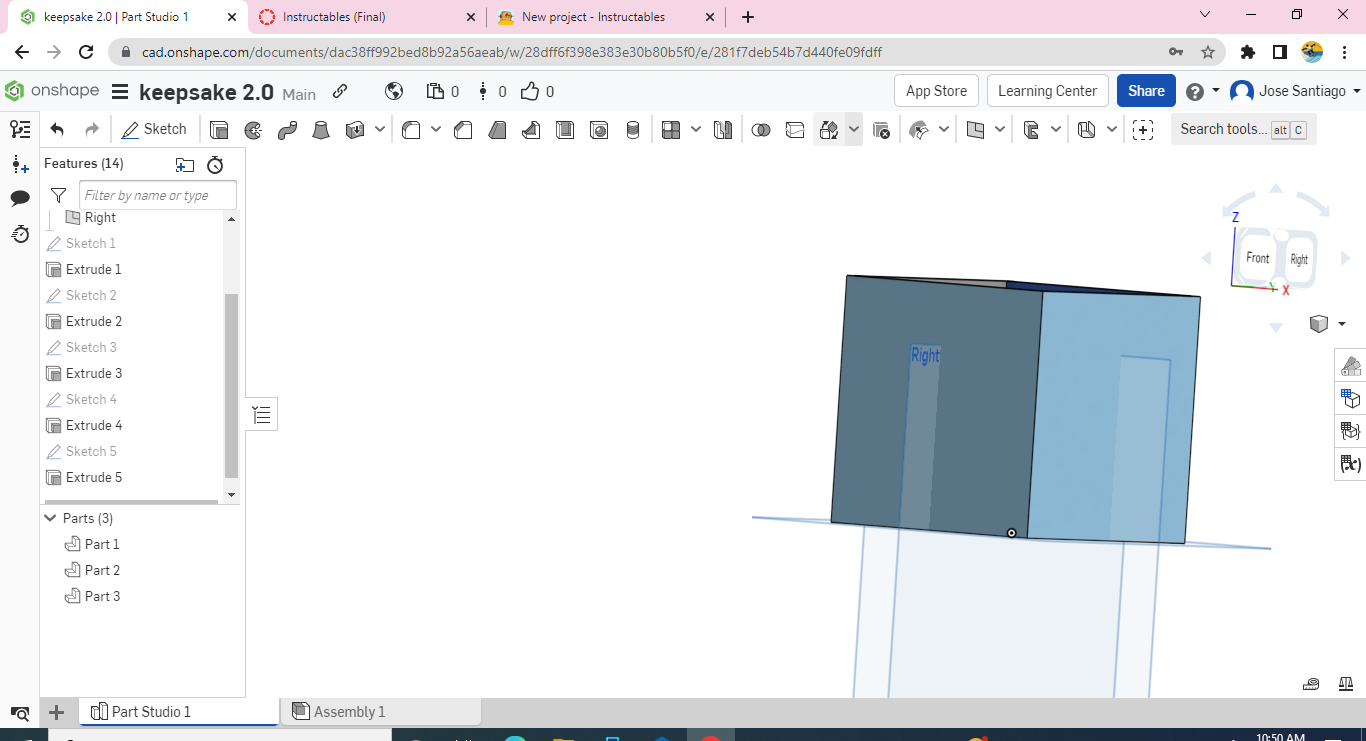Expand the Transform tool dropdown arrow
Viewport: 1366px width, 741px height.
point(853,130)
